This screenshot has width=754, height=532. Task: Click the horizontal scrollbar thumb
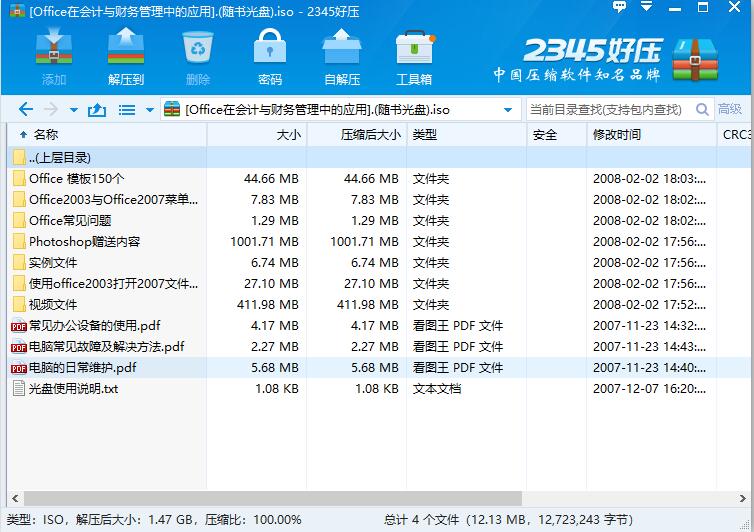pos(273,498)
